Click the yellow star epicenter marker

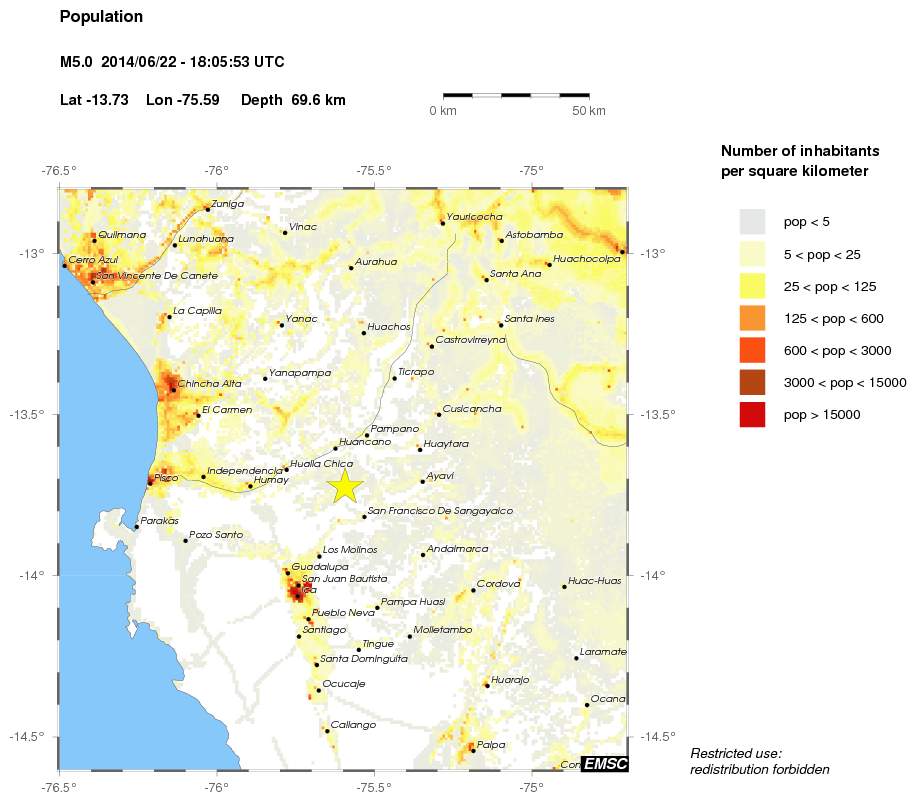click(x=344, y=486)
